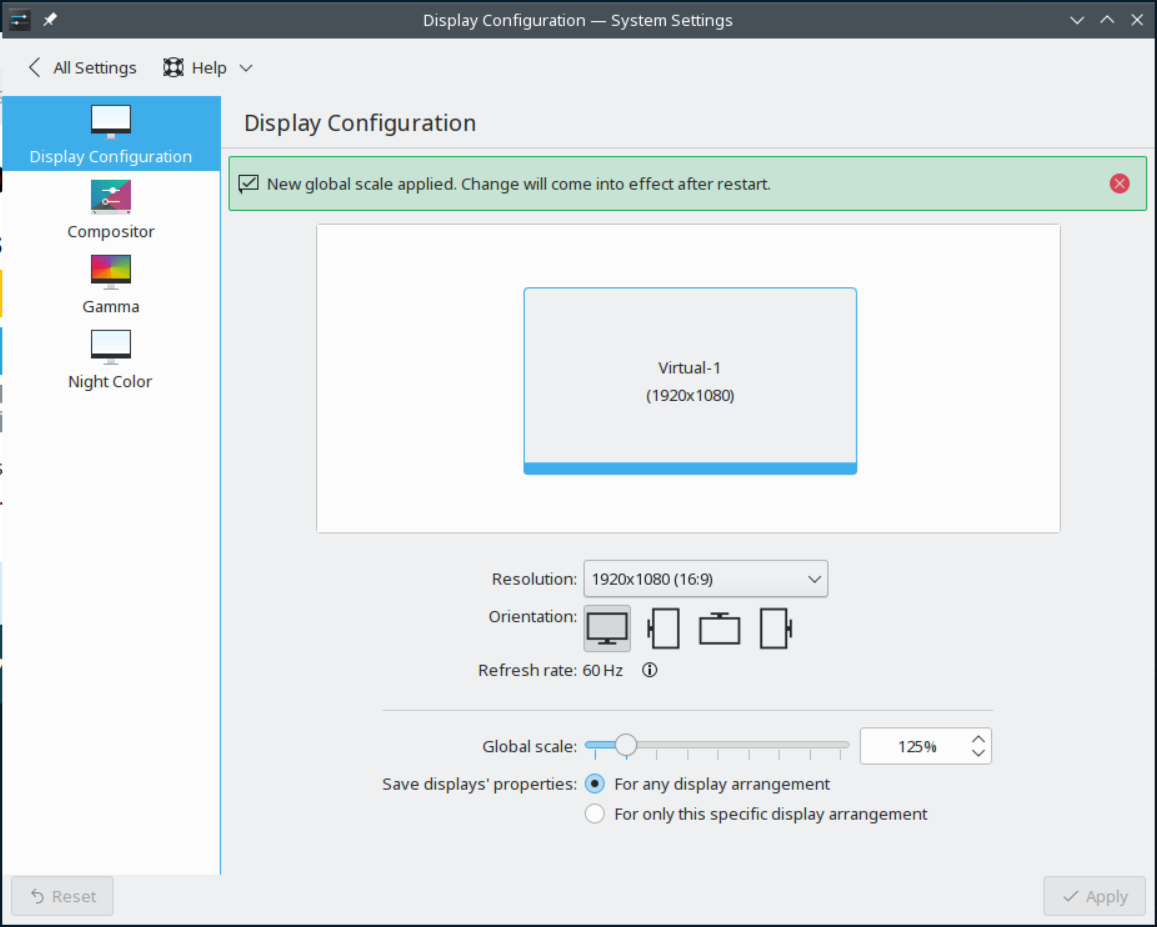Click the Apply button
Image resolution: width=1157 pixels, height=927 pixels.
tap(1095, 896)
